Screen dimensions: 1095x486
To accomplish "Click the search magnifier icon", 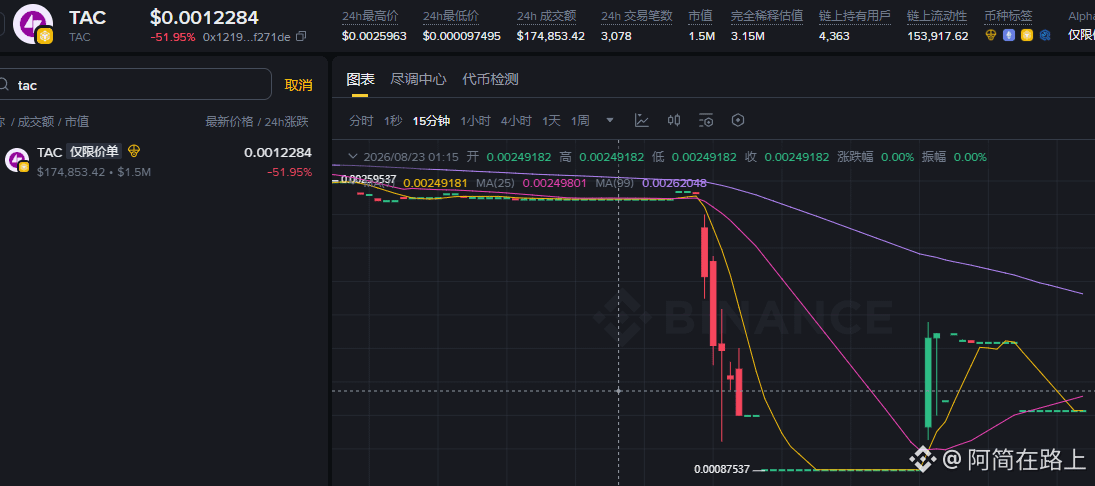I will [3, 84].
